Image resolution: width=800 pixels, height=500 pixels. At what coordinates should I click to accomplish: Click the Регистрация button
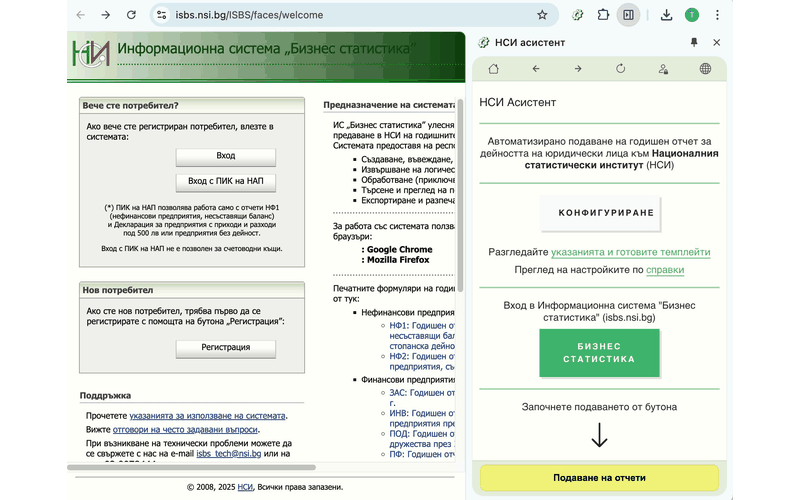[226, 347]
